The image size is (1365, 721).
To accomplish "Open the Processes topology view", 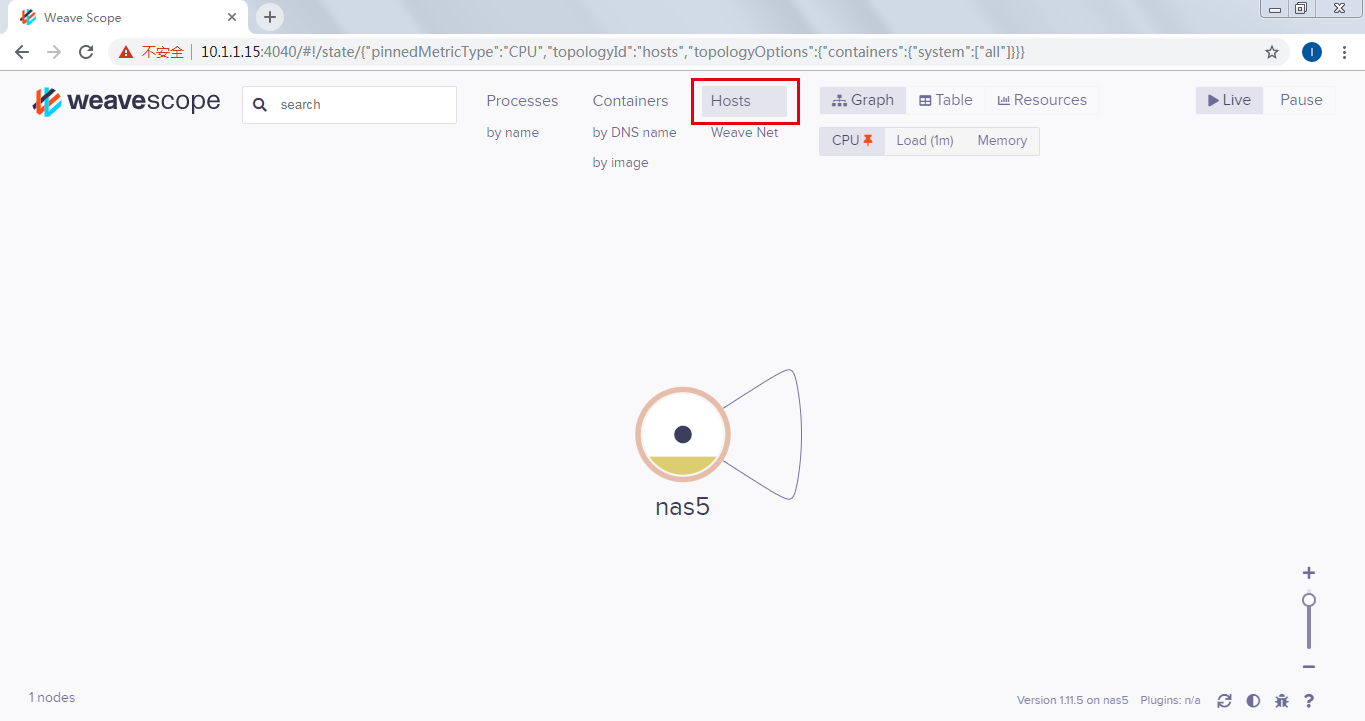I will coord(522,101).
